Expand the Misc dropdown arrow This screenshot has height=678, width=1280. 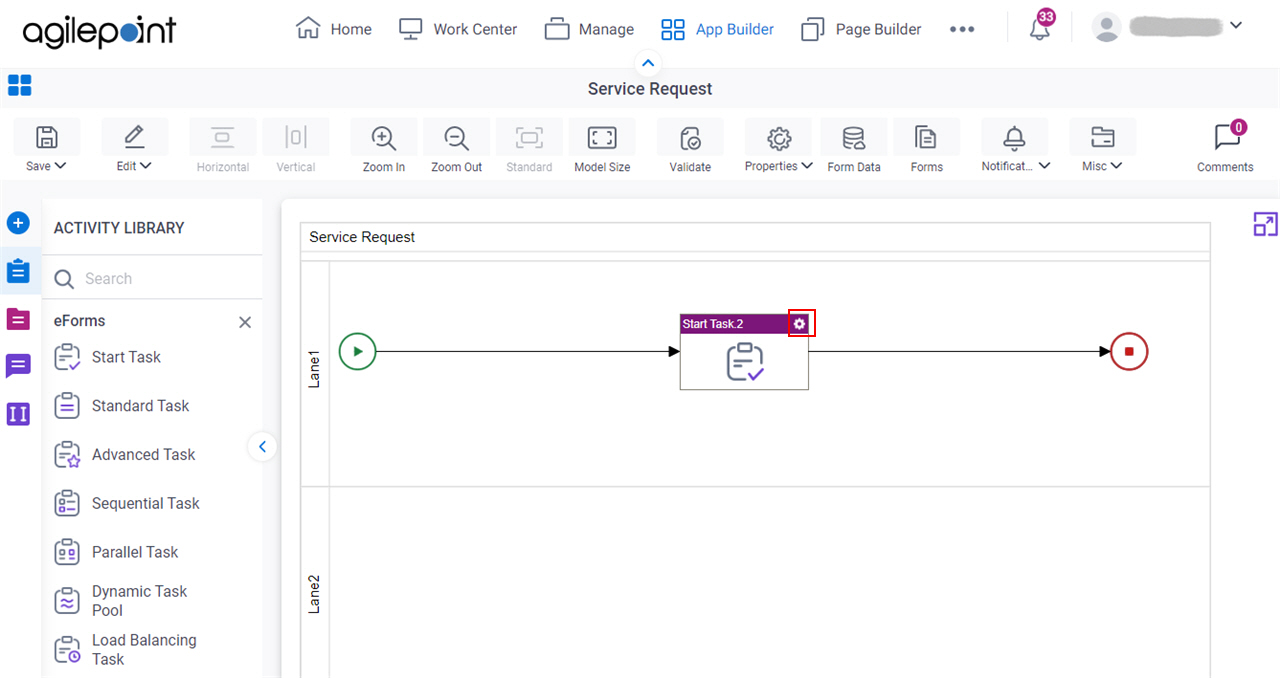(x=1116, y=166)
